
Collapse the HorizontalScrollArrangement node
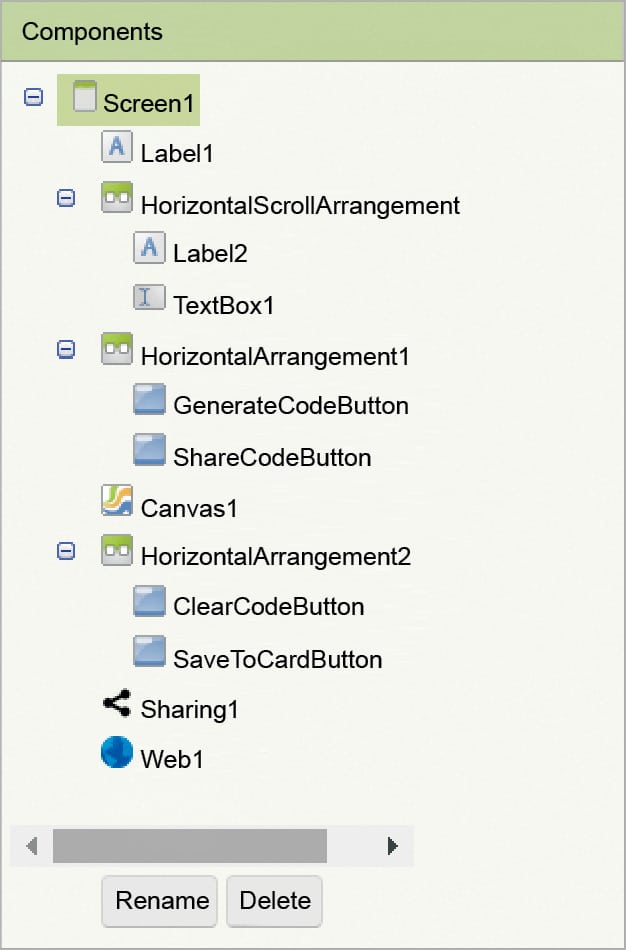[66, 198]
